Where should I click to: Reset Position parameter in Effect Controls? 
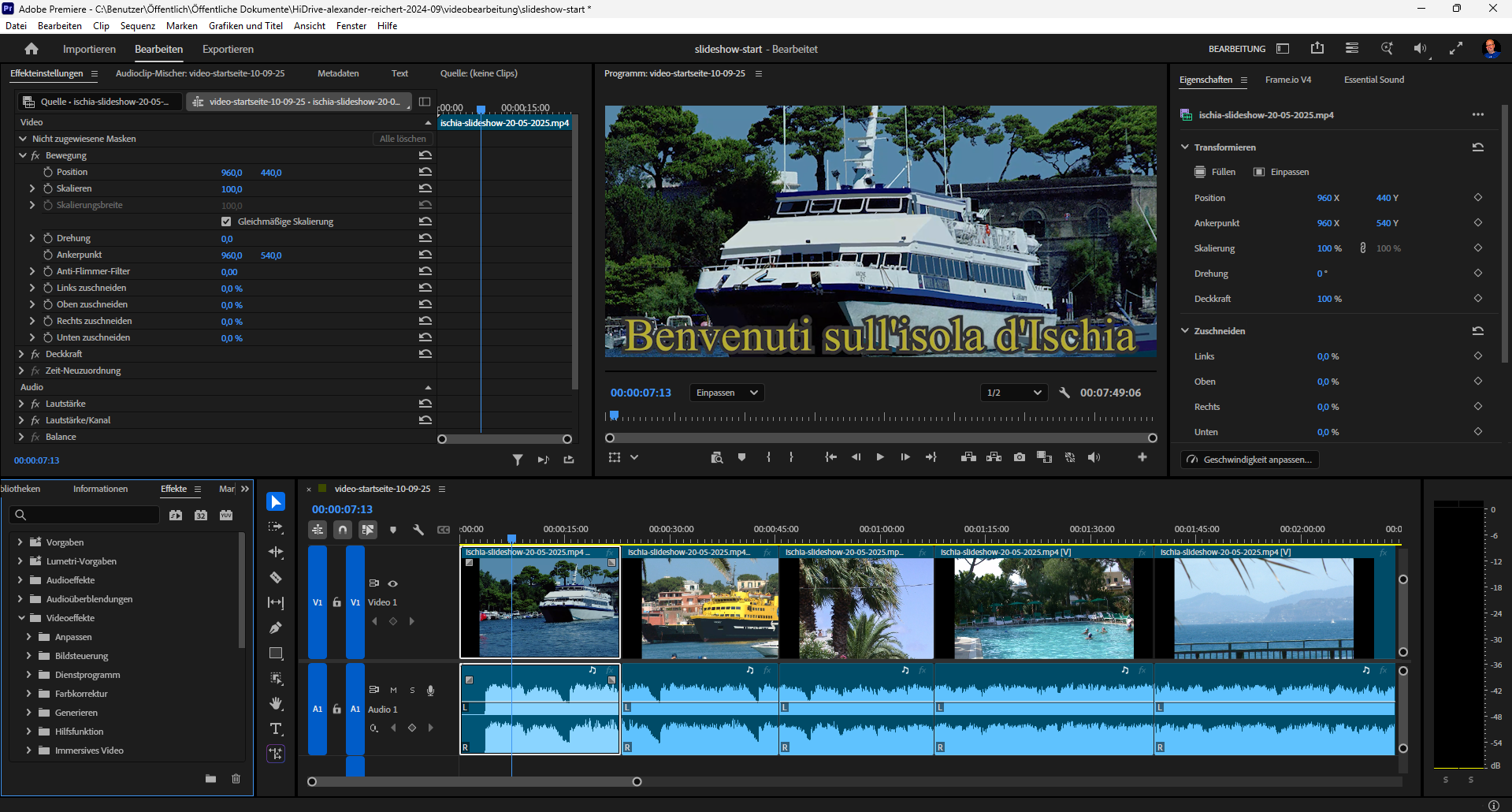click(x=425, y=172)
